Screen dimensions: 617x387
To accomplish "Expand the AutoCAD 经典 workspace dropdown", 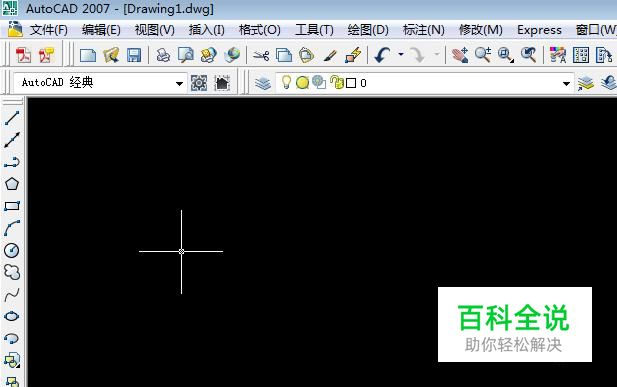I will point(179,83).
